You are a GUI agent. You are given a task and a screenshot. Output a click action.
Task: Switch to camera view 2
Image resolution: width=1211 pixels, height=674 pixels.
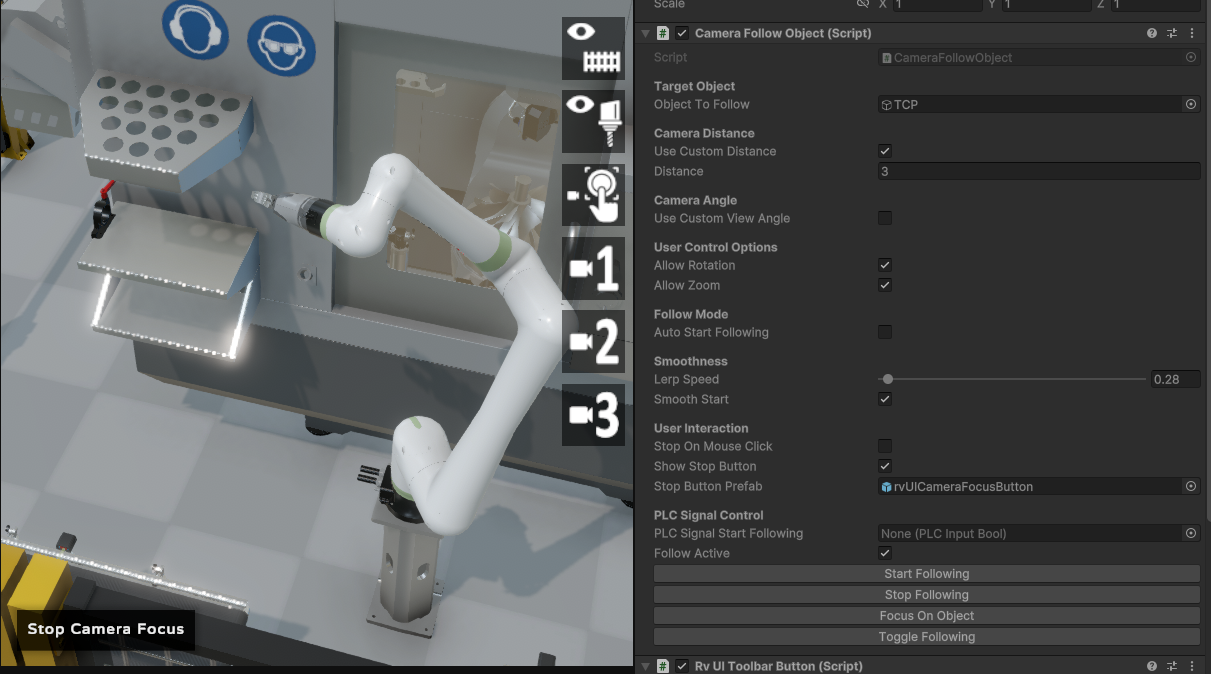click(x=593, y=342)
